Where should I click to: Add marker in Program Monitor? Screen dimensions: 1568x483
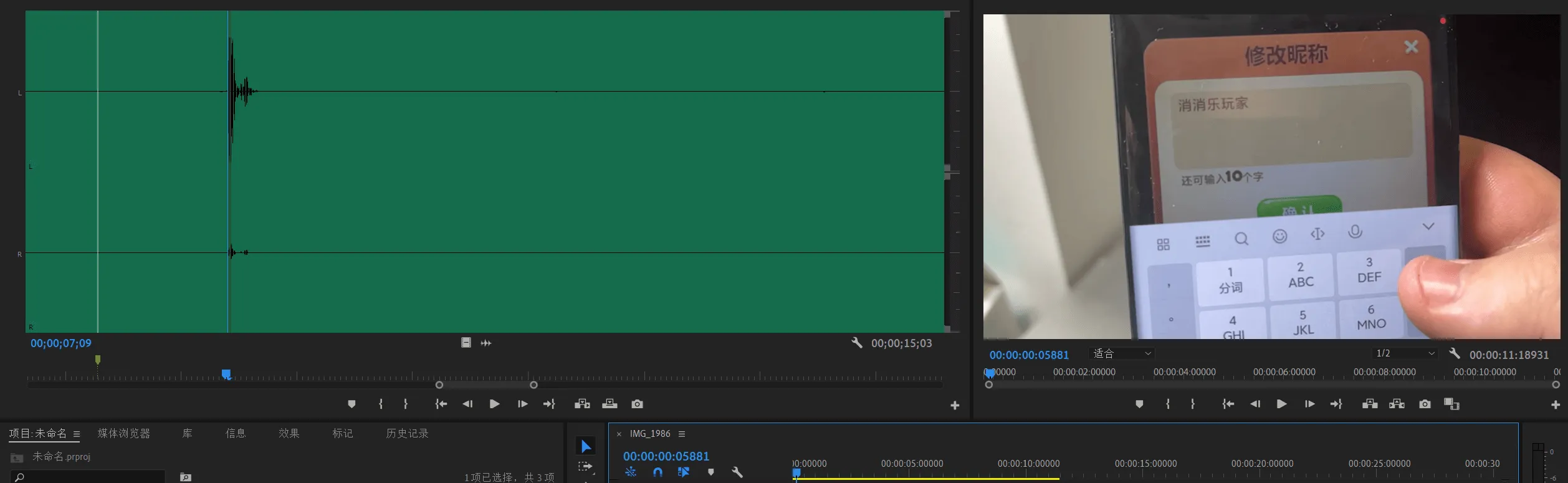click(x=1139, y=404)
